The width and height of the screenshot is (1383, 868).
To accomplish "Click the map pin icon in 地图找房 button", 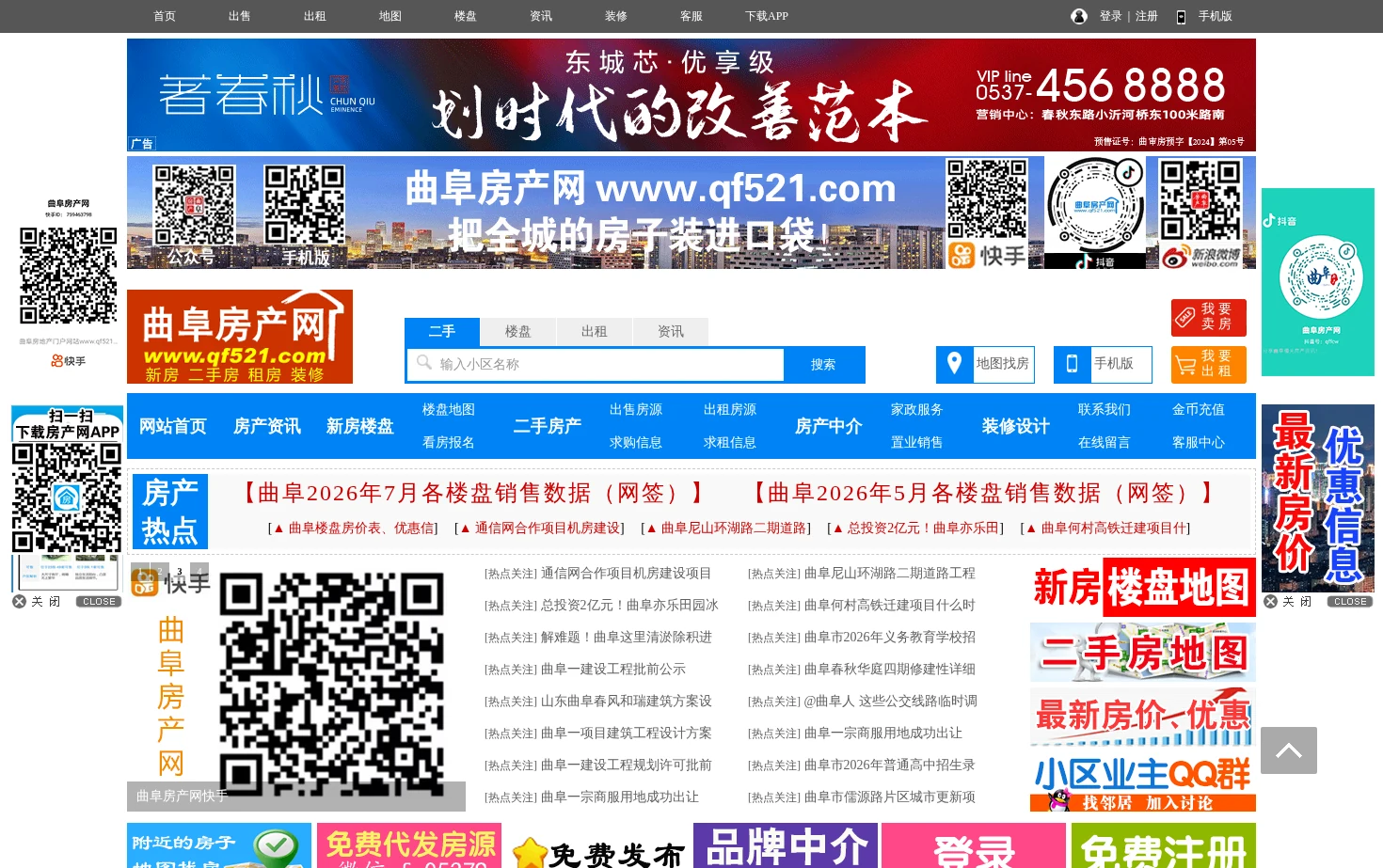I will (x=954, y=364).
